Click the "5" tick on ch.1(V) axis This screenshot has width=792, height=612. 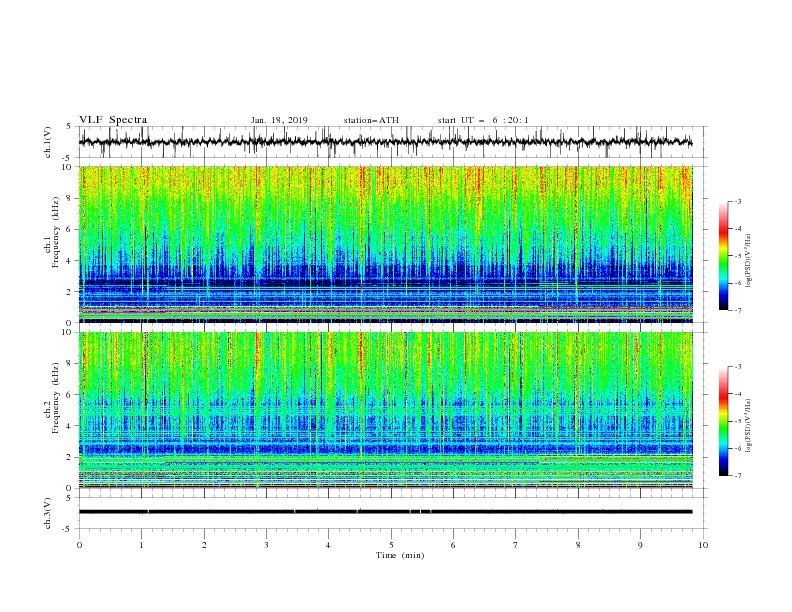tap(70, 127)
